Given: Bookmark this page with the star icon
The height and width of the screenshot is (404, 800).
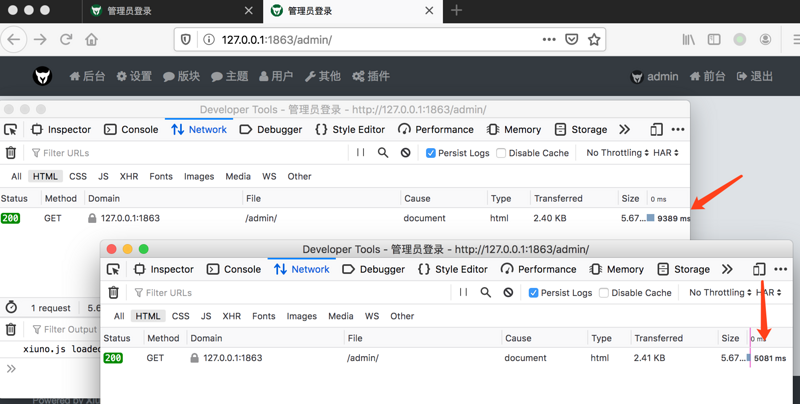Looking at the screenshot, I should point(594,39).
